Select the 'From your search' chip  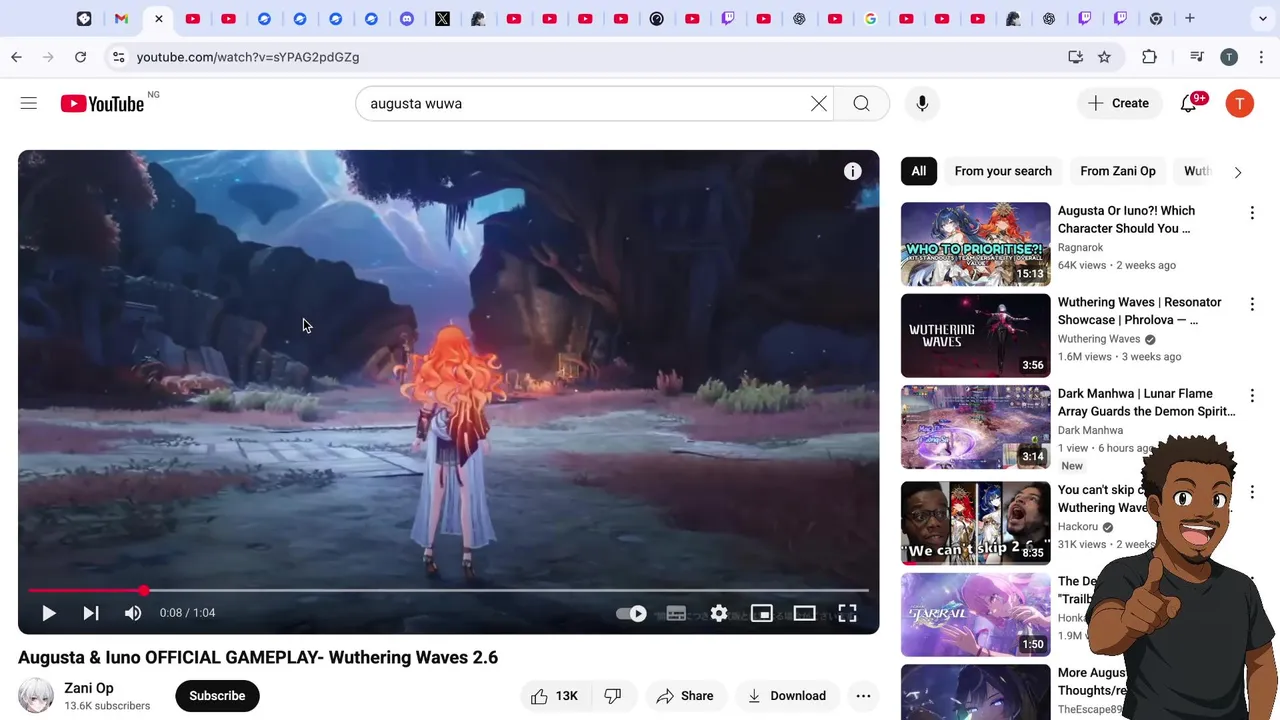[x=1003, y=171]
